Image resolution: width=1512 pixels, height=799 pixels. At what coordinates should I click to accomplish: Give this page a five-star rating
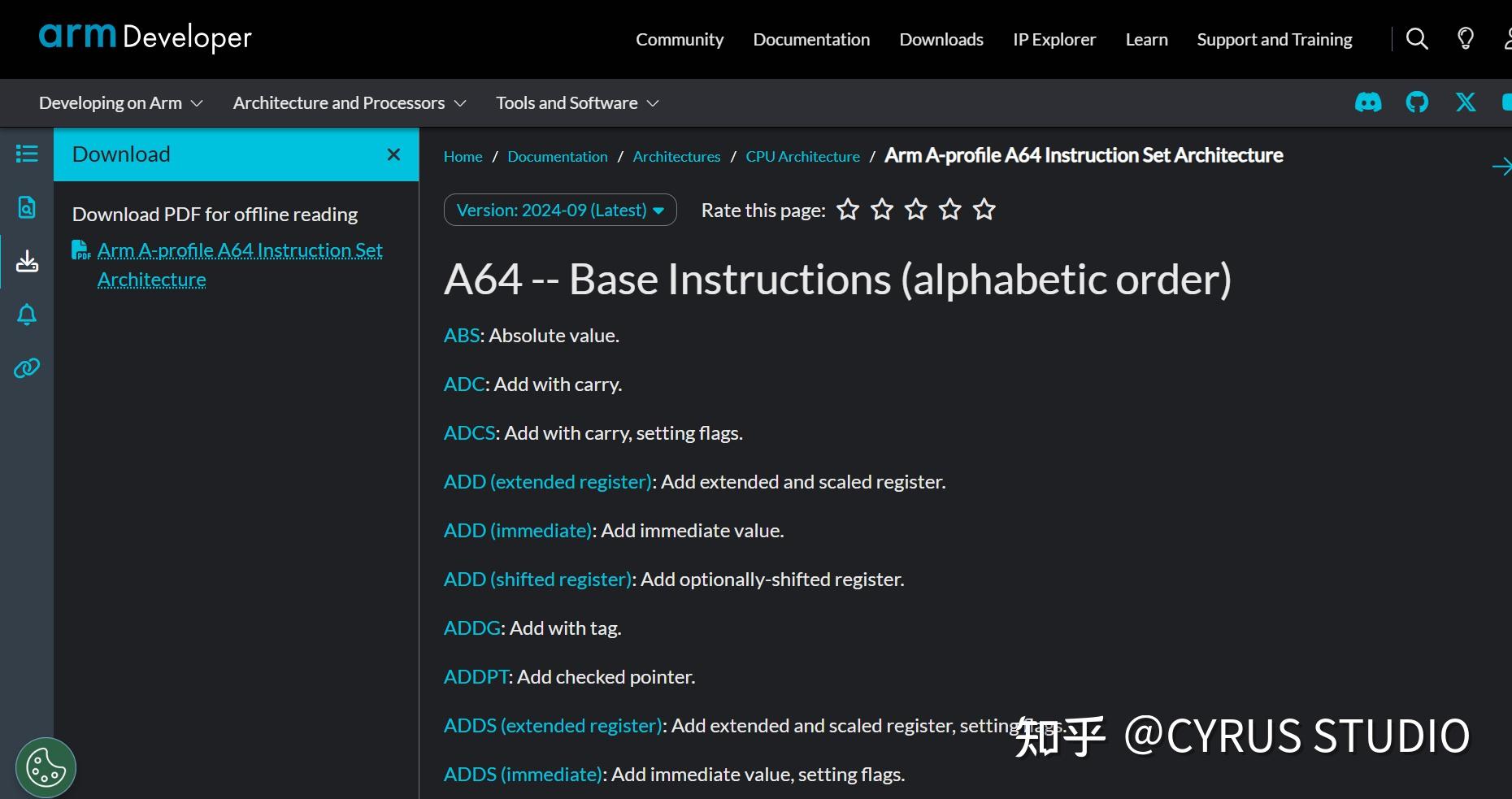[x=984, y=210]
